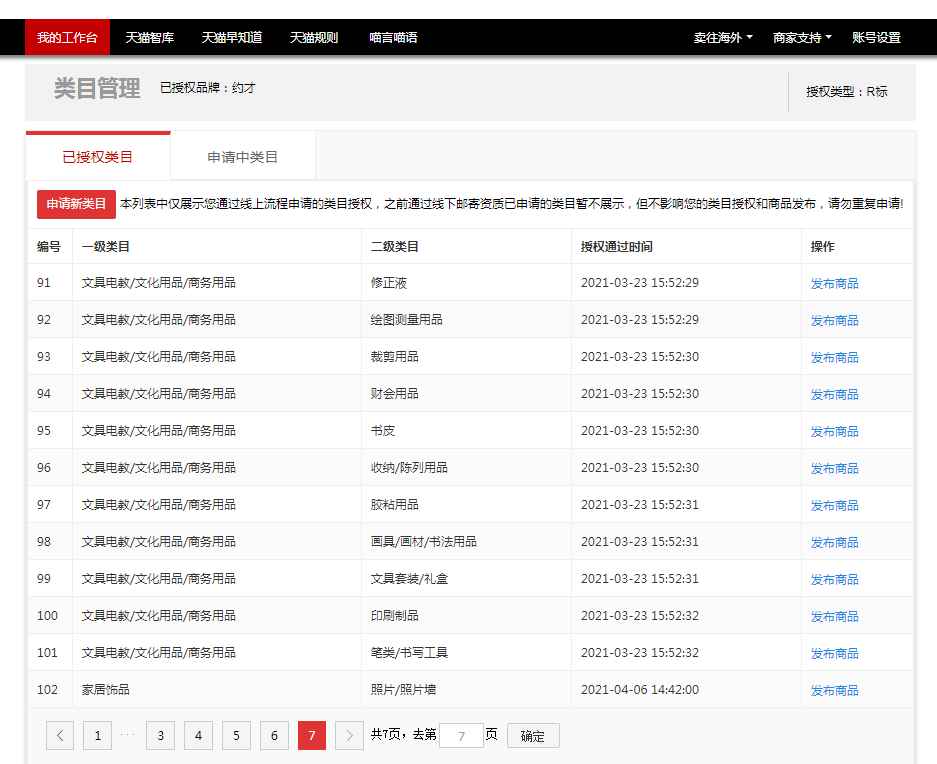Expand the 商家支持 dropdown menu
Screen dimensions: 937x764
click(x=802, y=38)
